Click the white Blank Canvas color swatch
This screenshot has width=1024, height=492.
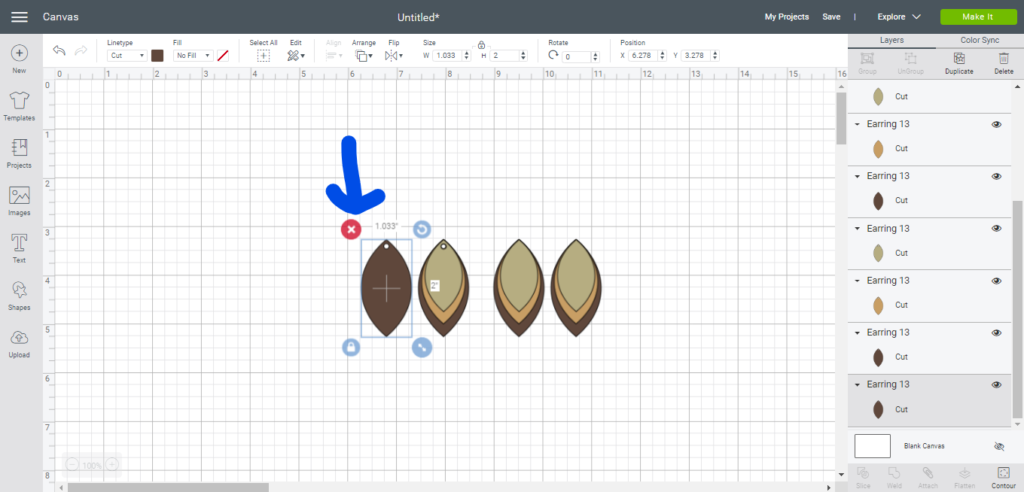872,446
